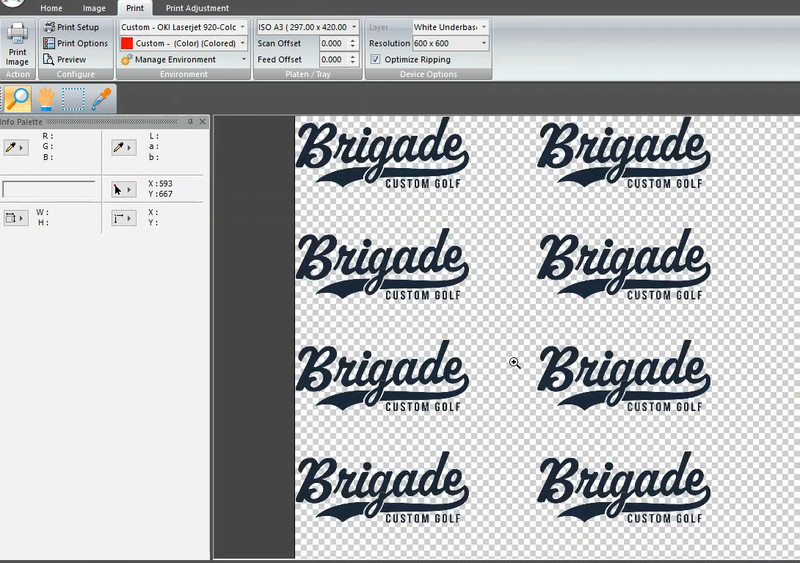Expand the Manage Environment menu
The height and width of the screenshot is (563, 800).
243,60
